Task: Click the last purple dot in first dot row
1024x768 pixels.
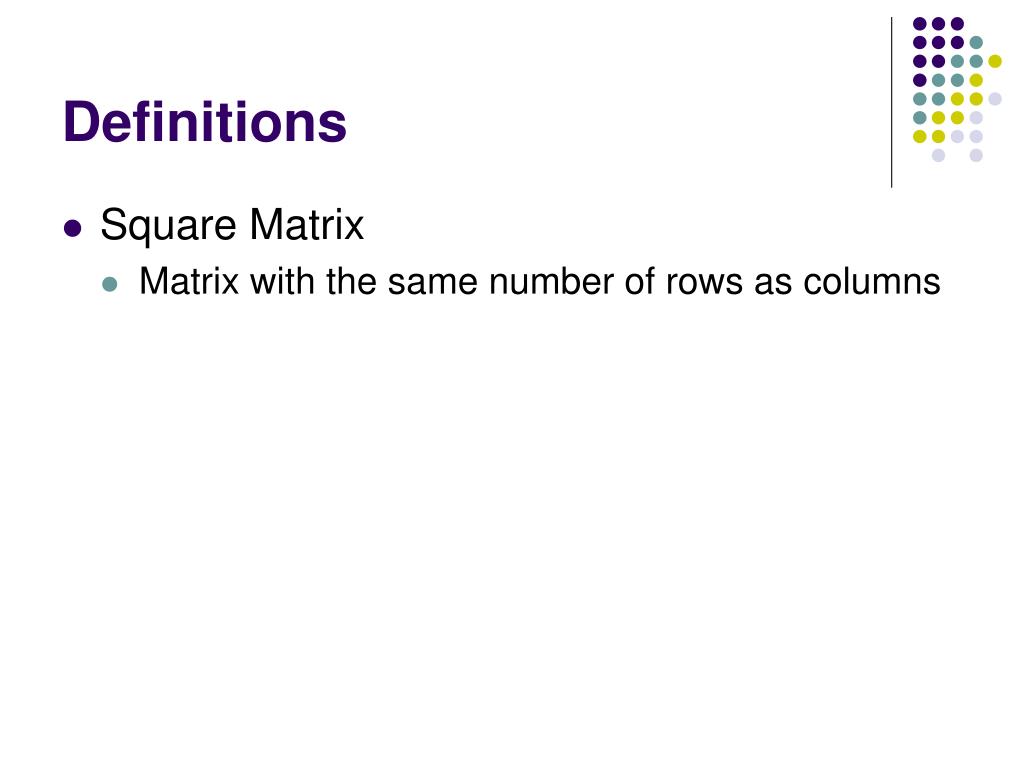Action: 957,24
